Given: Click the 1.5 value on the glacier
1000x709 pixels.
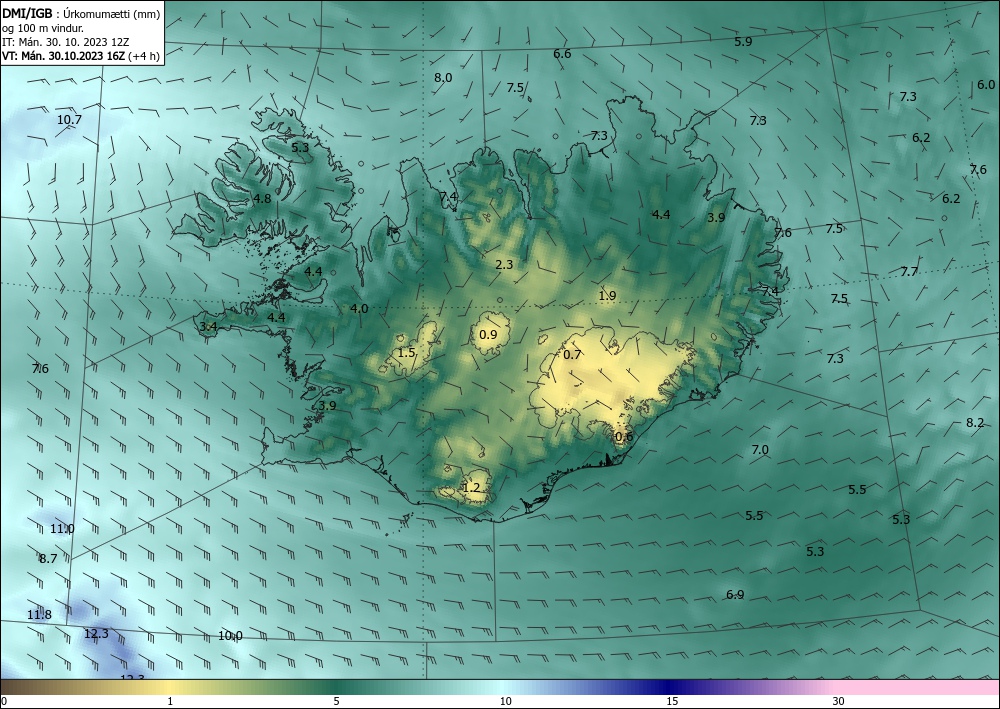Looking at the screenshot, I should tap(406, 353).
